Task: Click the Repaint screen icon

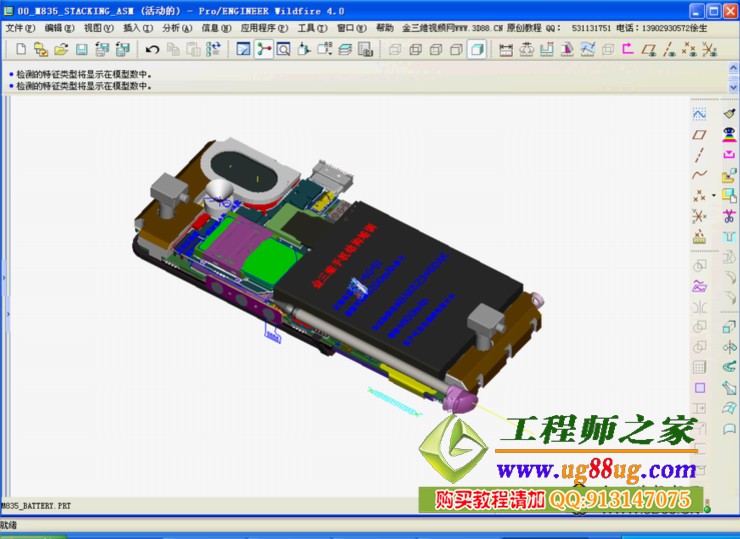Action: click(x=243, y=49)
